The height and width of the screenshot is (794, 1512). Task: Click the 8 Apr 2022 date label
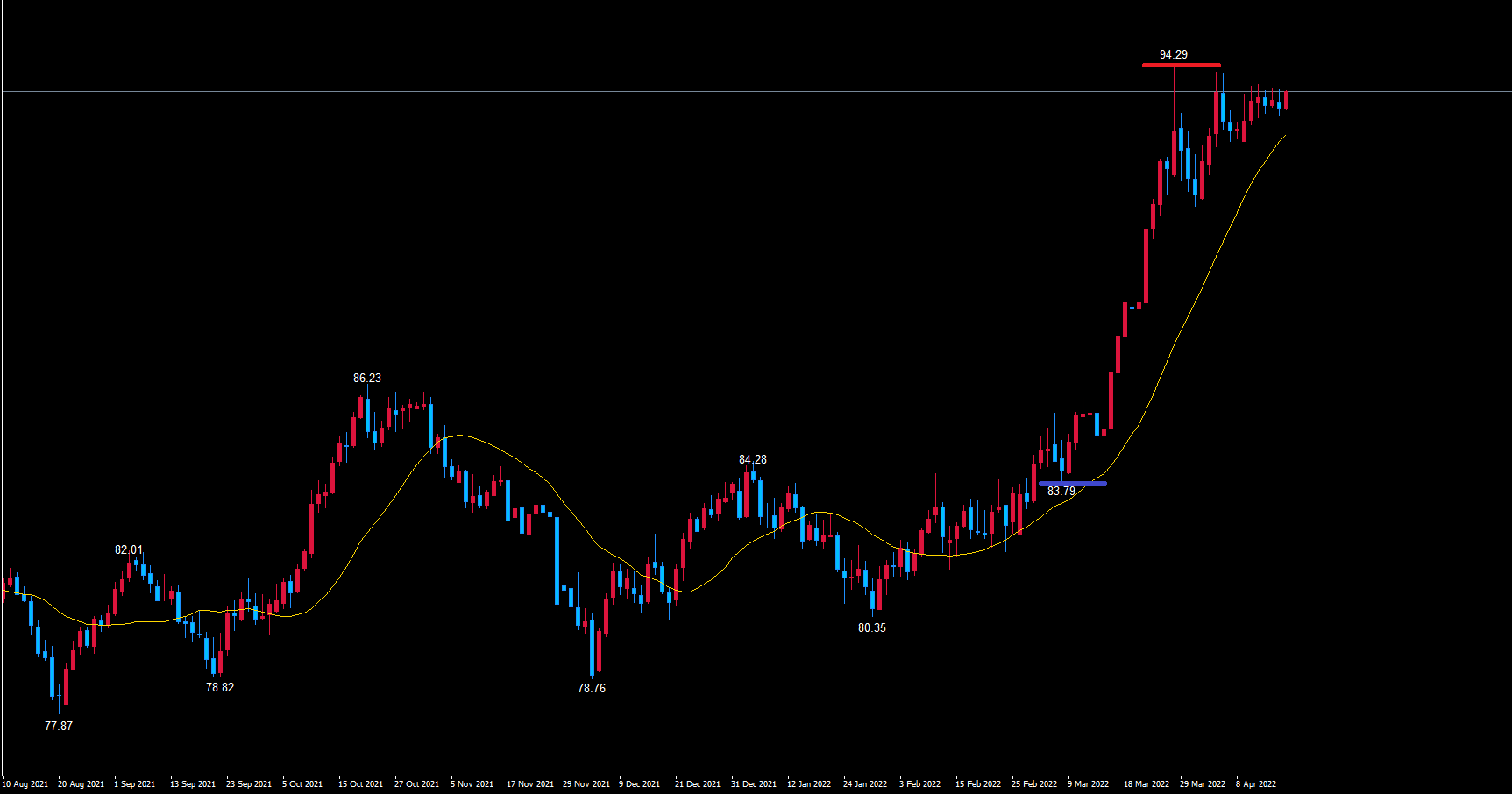pyautogui.click(x=1256, y=783)
